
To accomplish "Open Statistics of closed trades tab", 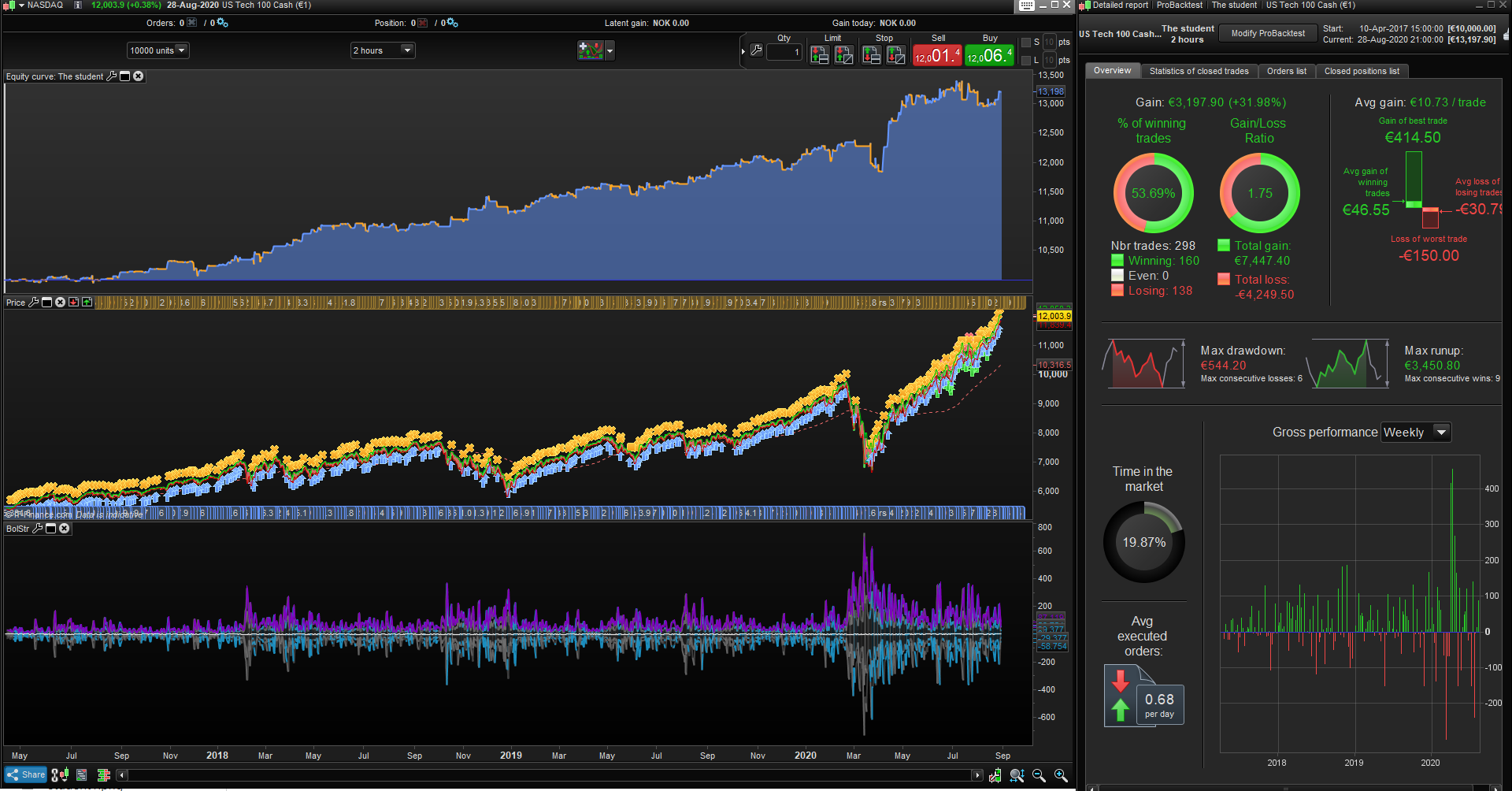I will pyautogui.click(x=1199, y=71).
